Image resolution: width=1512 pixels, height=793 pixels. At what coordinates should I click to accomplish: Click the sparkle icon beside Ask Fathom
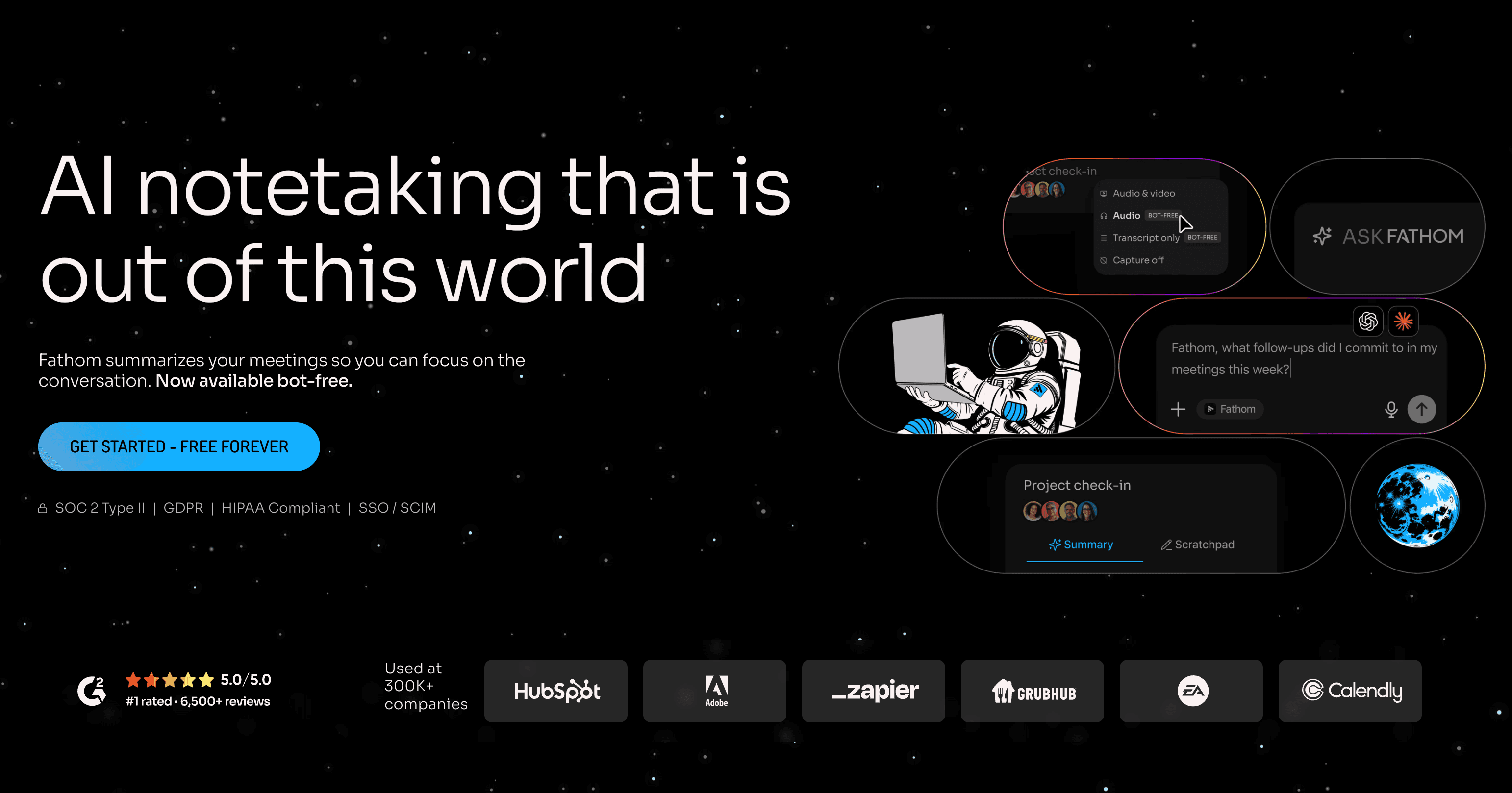(1322, 236)
